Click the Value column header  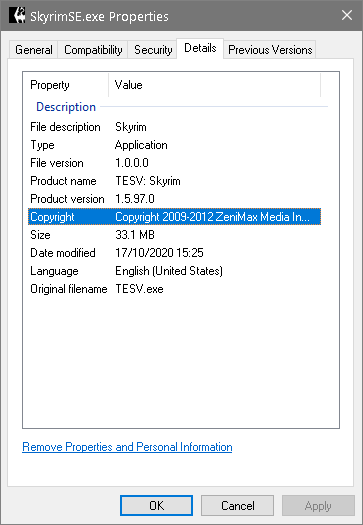point(215,85)
